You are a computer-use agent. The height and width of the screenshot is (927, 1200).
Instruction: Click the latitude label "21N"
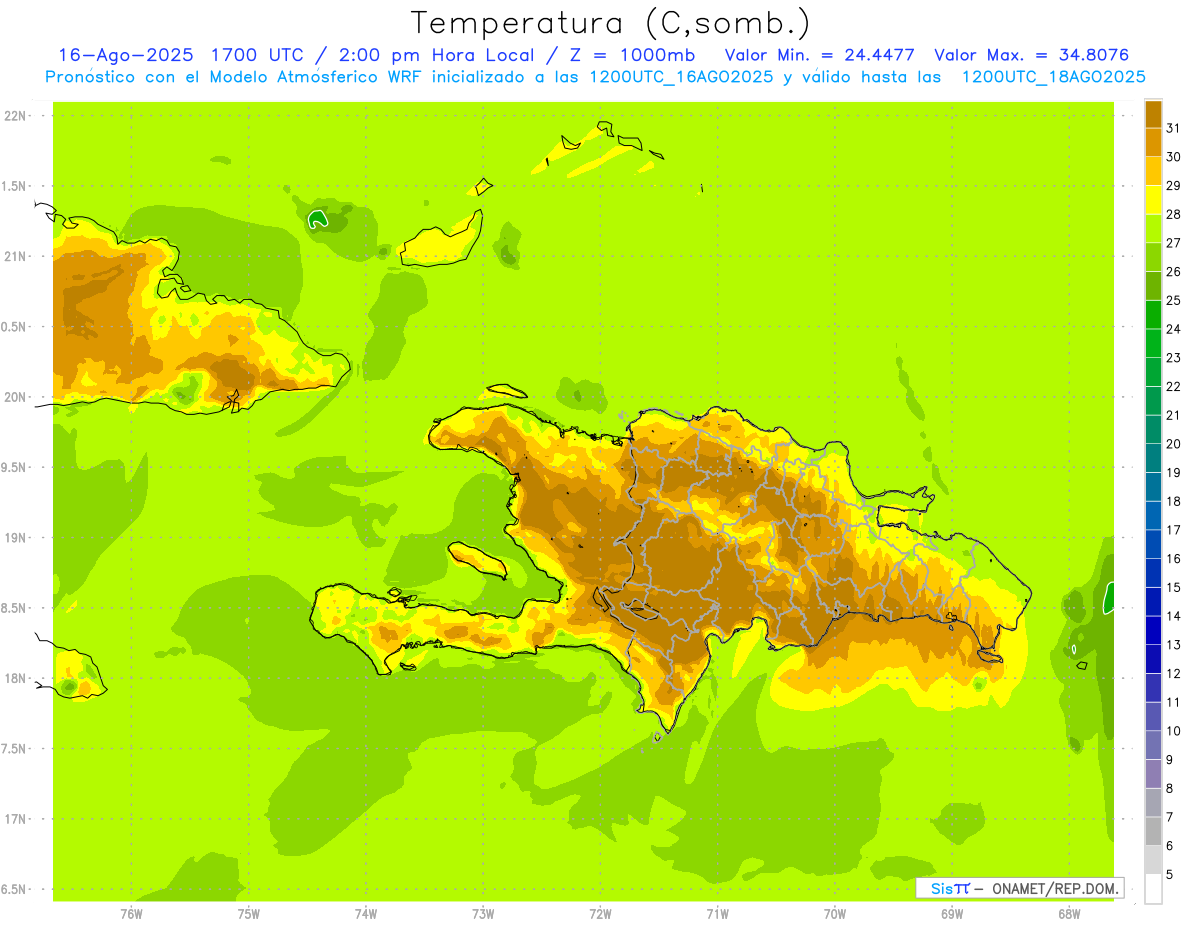(17, 256)
